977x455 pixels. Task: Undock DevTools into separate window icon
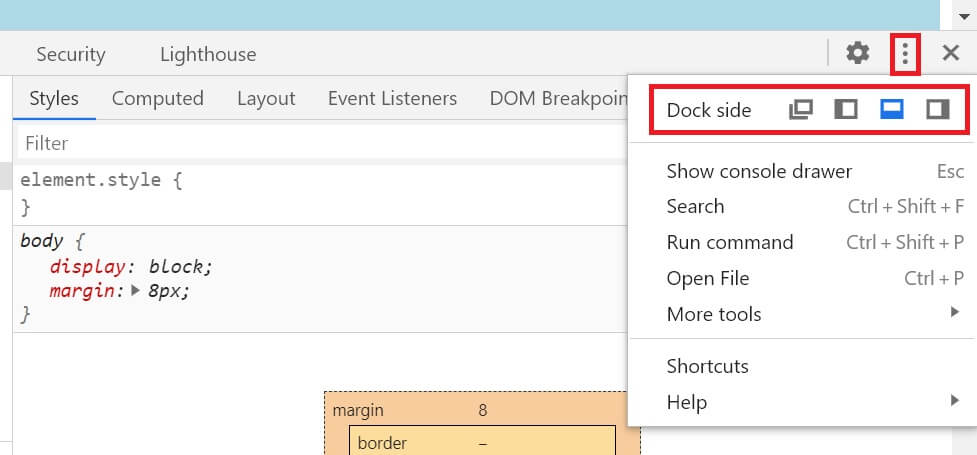point(800,110)
